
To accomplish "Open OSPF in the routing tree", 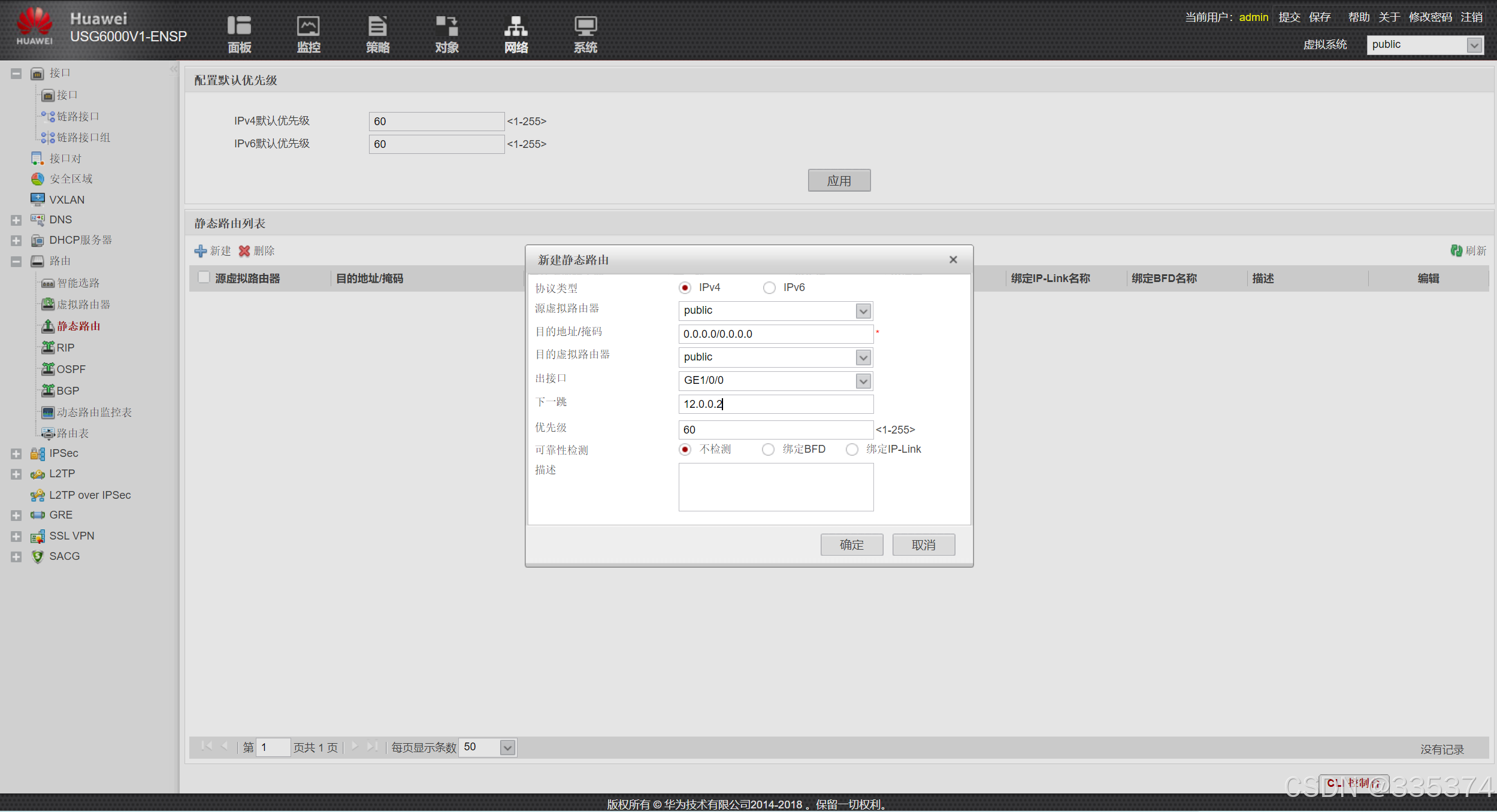I will pos(71,369).
